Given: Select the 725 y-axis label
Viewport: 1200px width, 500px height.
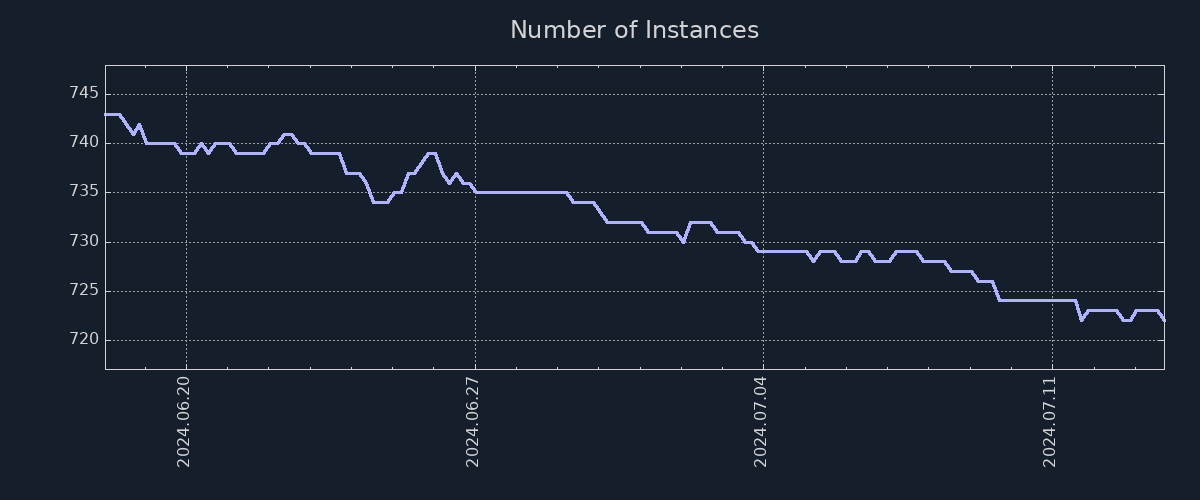Looking at the screenshot, I should point(84,291).
